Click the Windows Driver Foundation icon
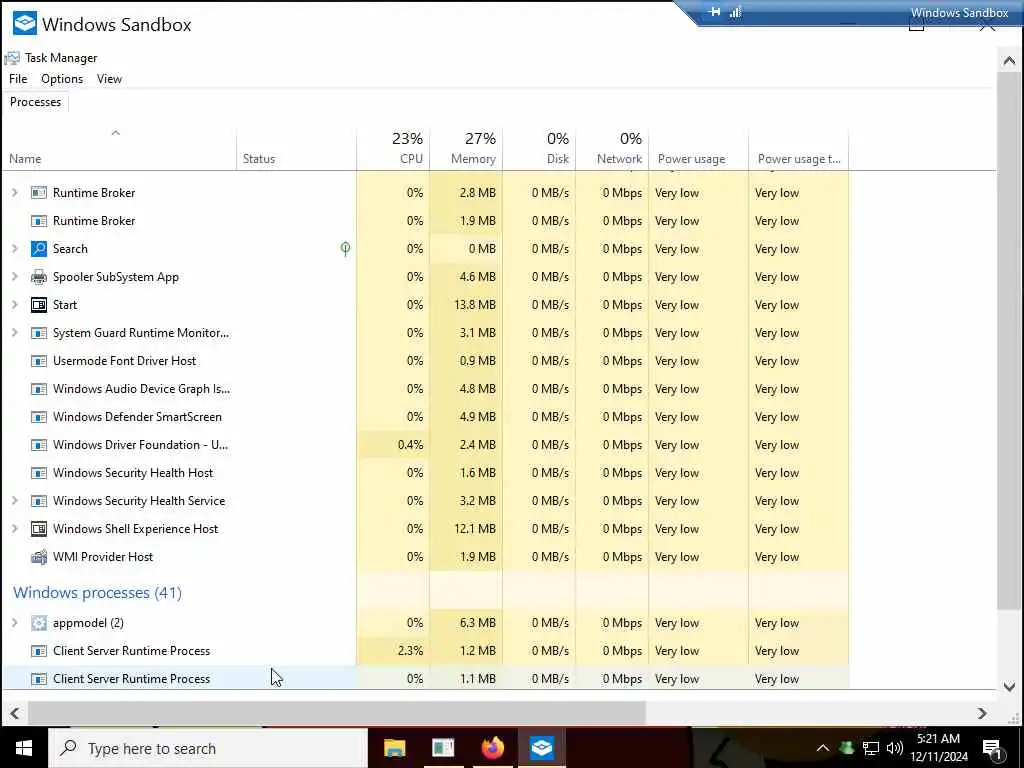 coord(39,445)
